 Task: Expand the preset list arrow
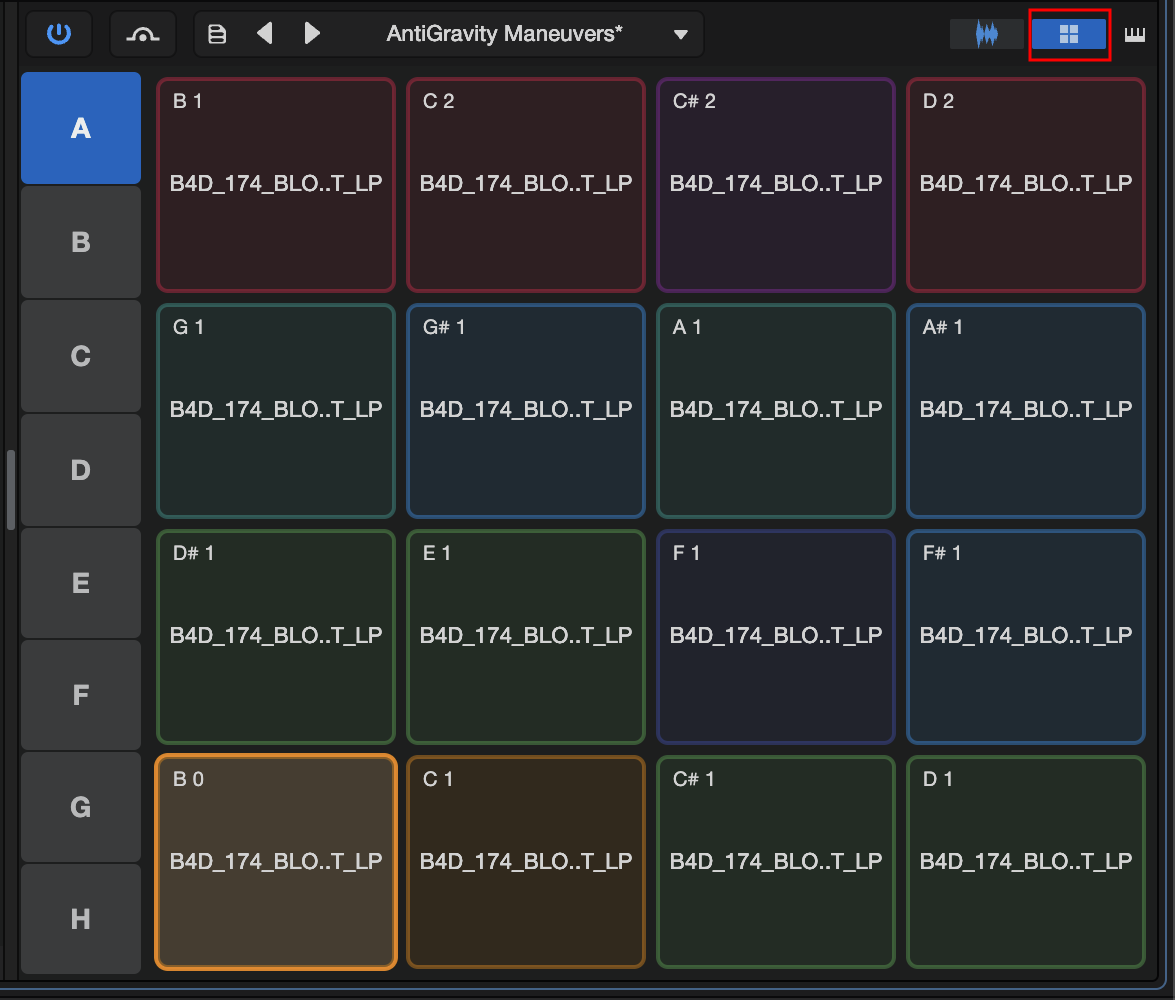(680, 34)
